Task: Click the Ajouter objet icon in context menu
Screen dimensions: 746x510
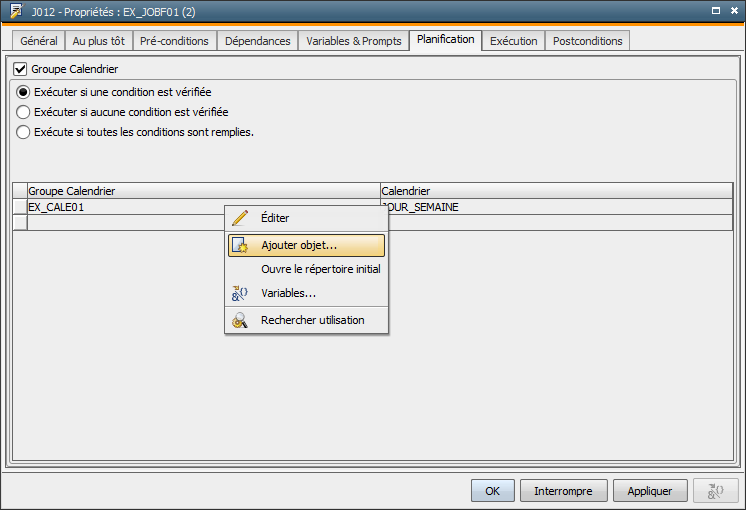Action: [x=239, y=245]
